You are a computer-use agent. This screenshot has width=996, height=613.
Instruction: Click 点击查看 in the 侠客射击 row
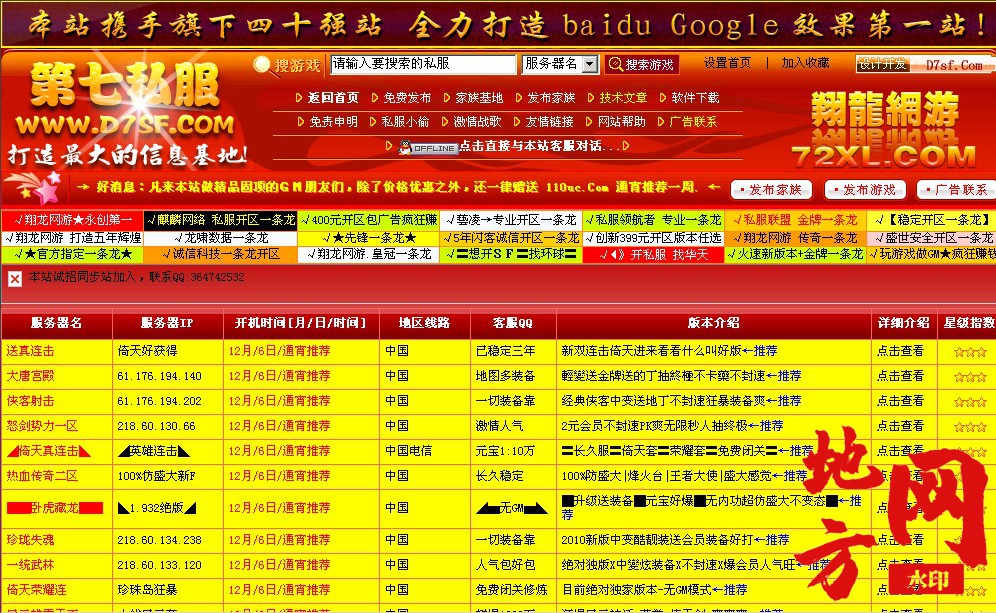click(x=900, y=401)
